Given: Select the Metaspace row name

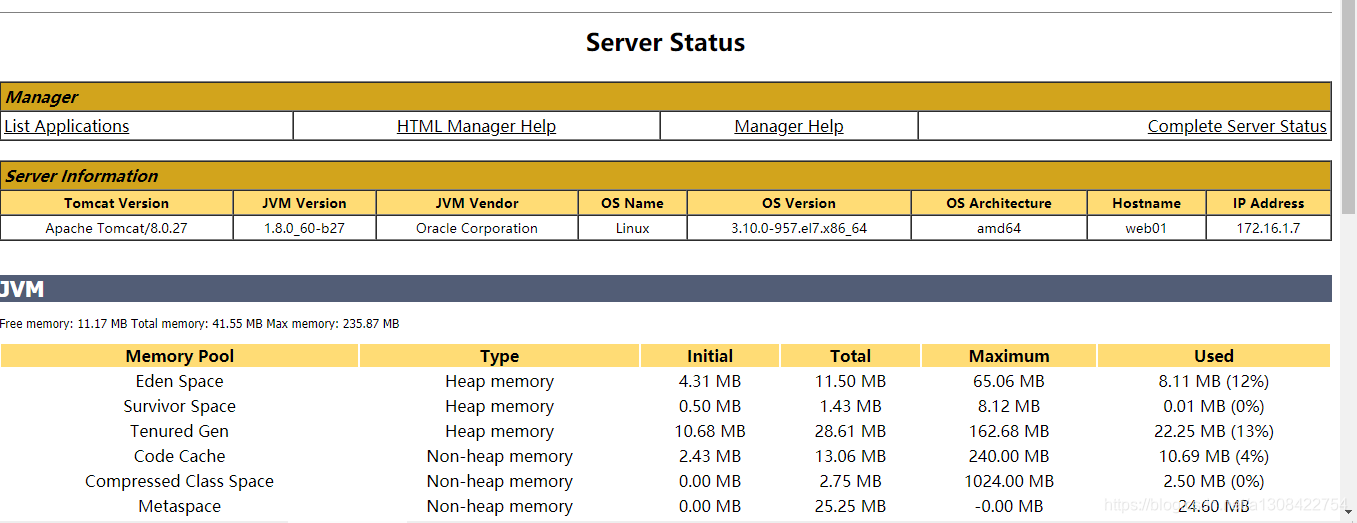Looking at the screenshot, I should coord(180,506).
